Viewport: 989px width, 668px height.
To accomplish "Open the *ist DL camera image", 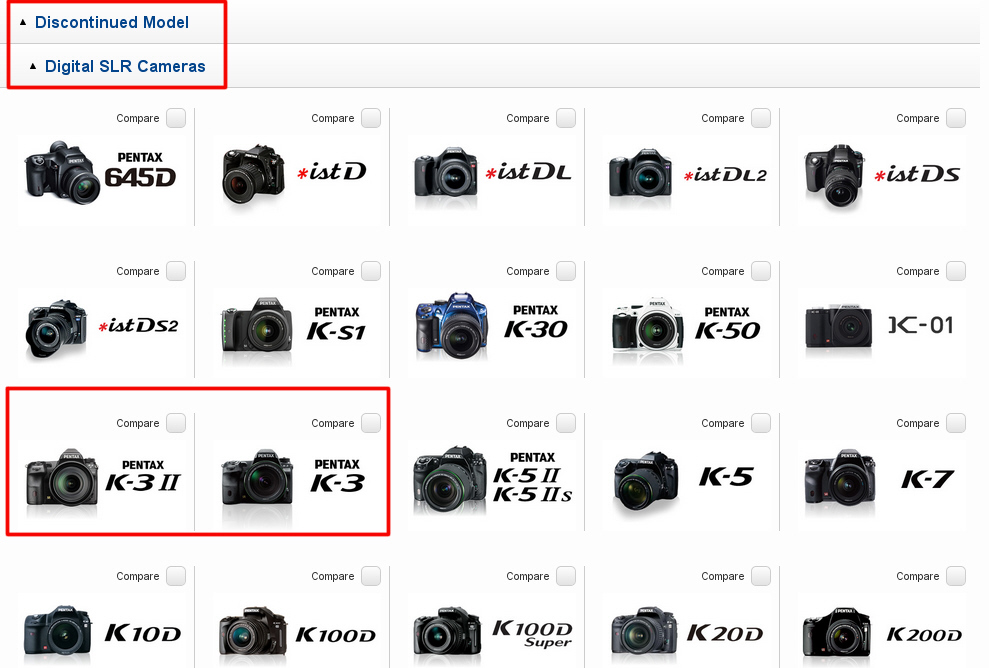I will [x=446, y=172].
